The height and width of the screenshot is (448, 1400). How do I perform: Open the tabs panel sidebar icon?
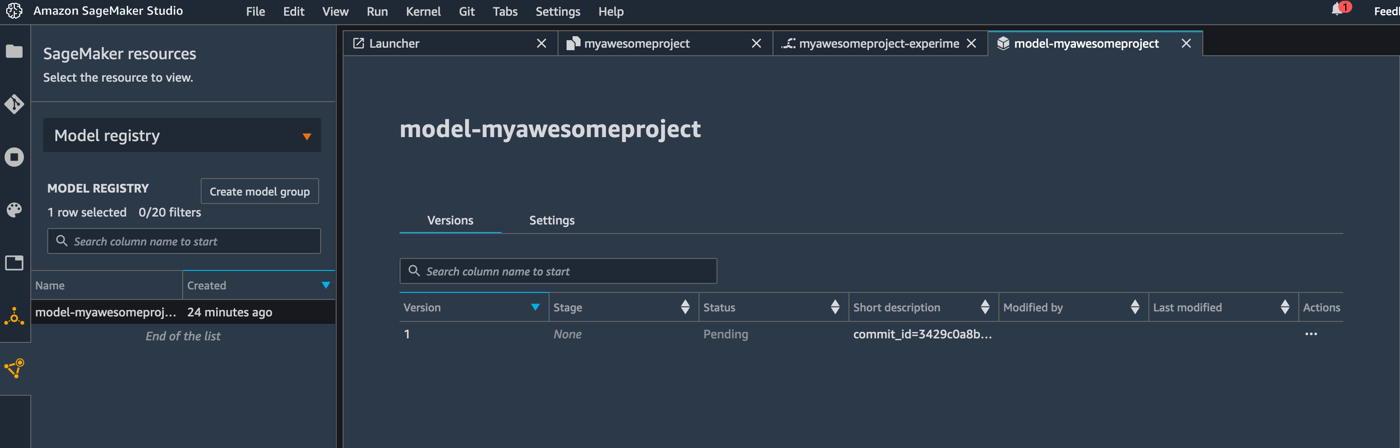pos(14,263)
